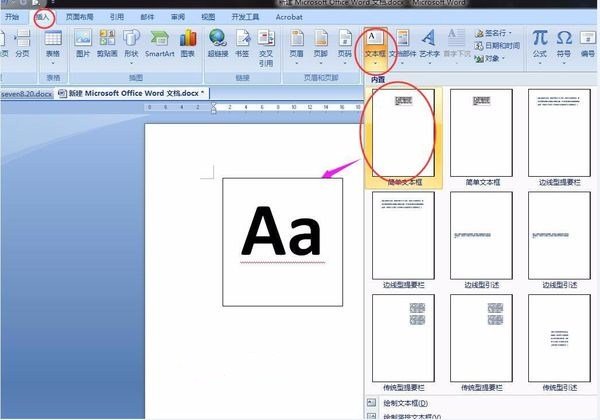
Task: Expand the 形状 (Shapes) dropdown
Action: pos(132,45)
